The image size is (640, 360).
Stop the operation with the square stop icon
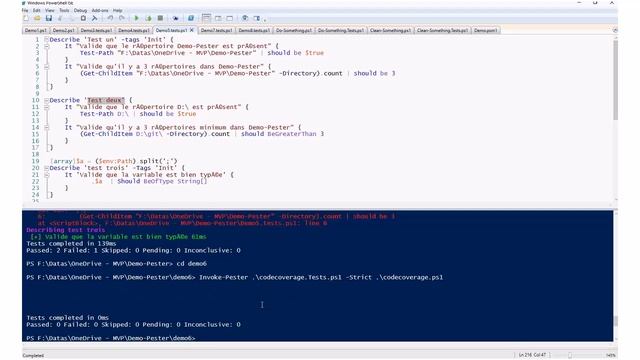tap(160, 18)
